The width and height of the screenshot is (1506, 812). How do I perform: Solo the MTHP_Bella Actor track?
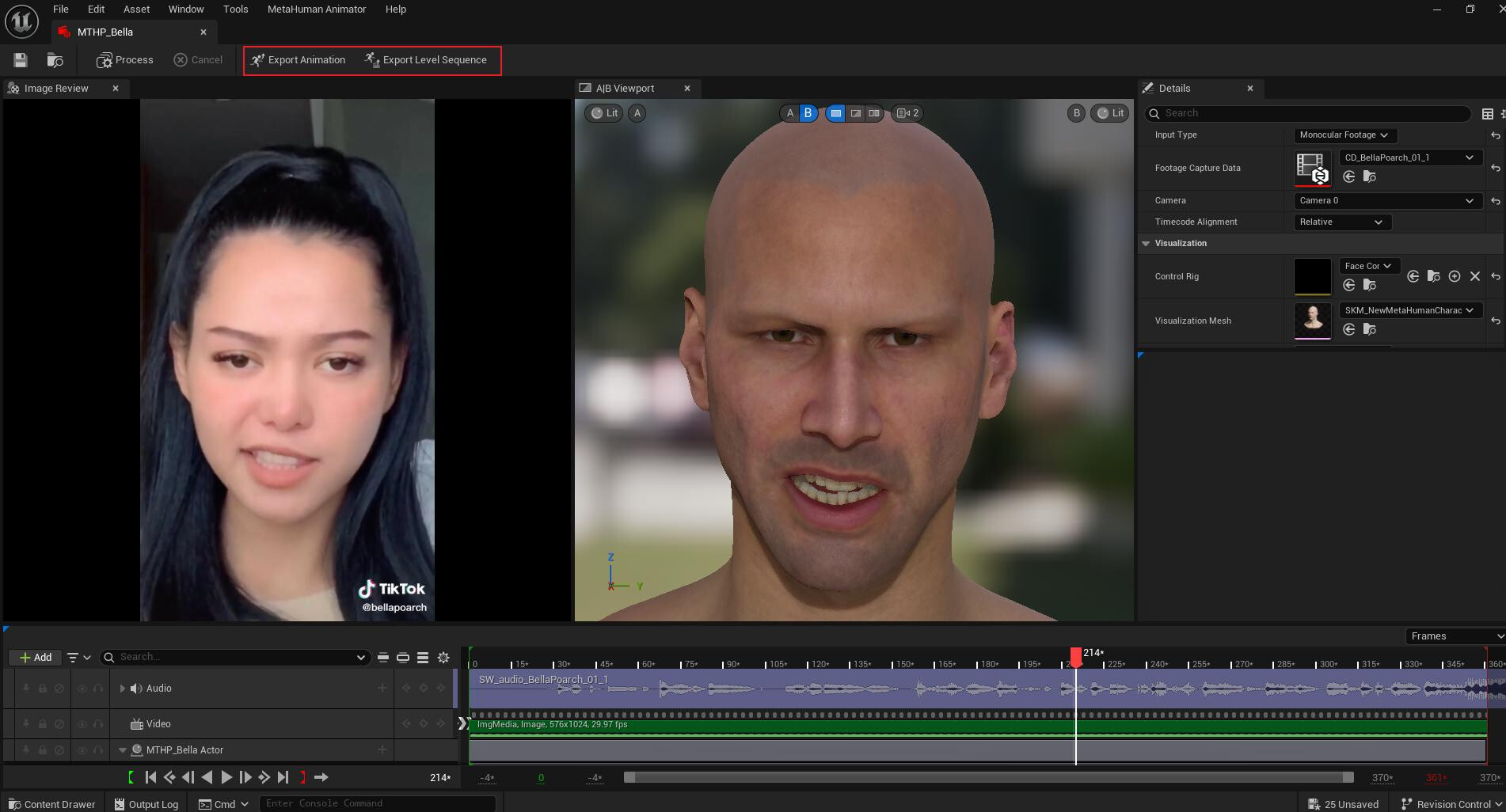click(x=98, y=750)
